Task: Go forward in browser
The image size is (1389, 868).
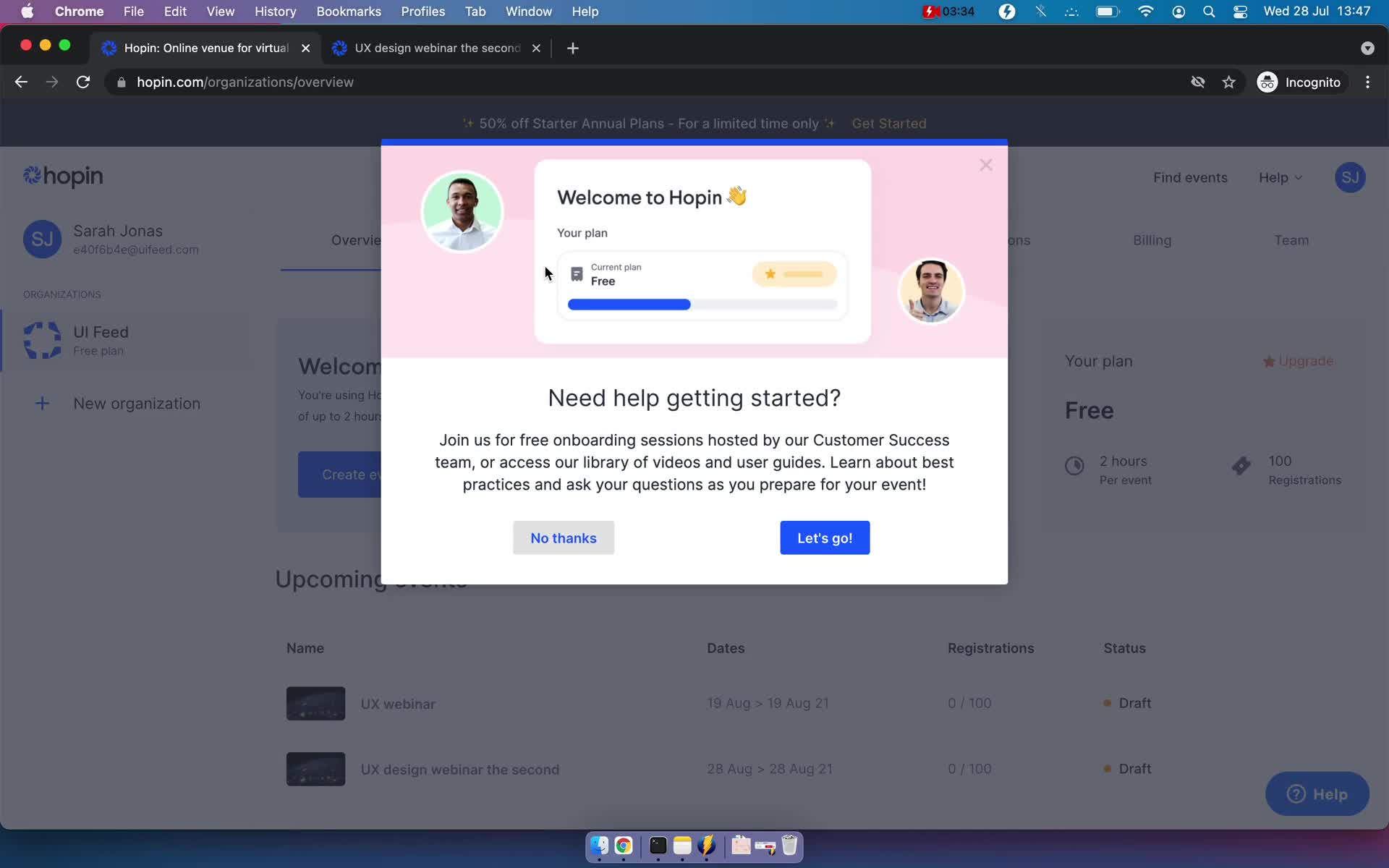Action: (52, 82)
